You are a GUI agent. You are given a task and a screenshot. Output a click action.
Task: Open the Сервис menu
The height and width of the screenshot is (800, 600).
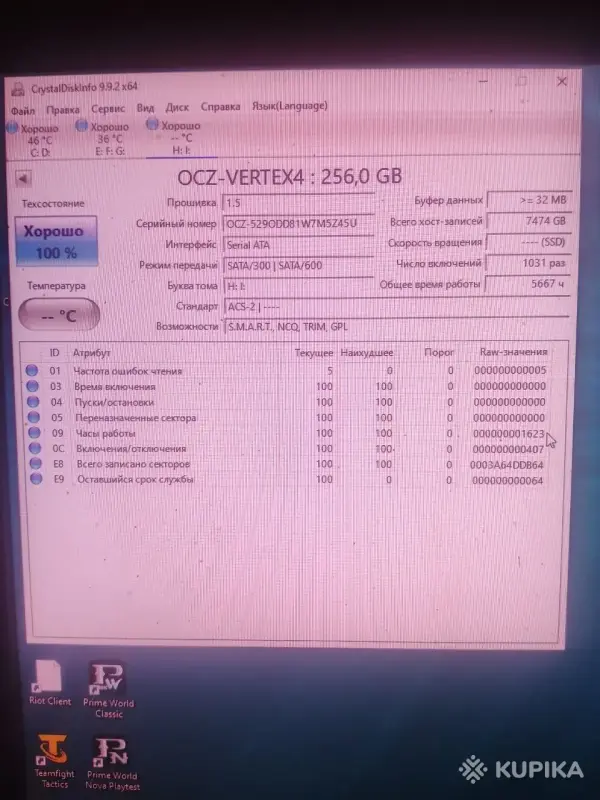coord(108,109)
